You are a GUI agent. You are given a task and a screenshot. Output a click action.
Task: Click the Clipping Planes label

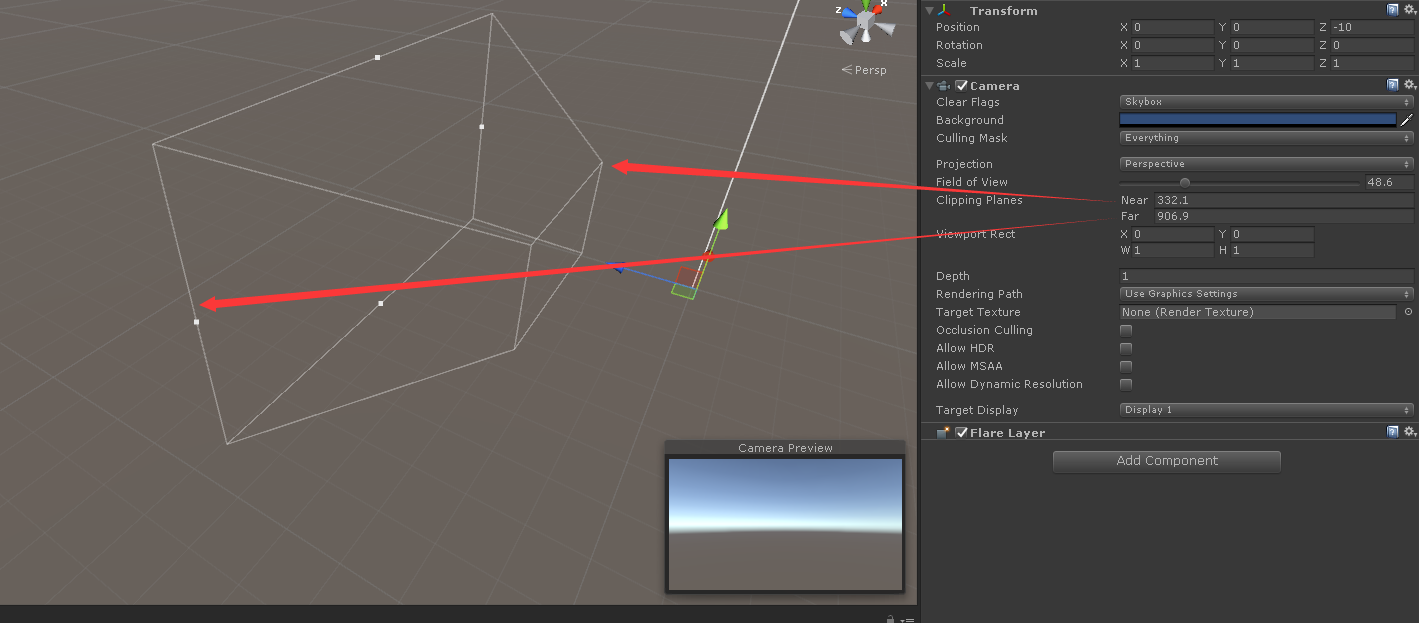[979, 200]
